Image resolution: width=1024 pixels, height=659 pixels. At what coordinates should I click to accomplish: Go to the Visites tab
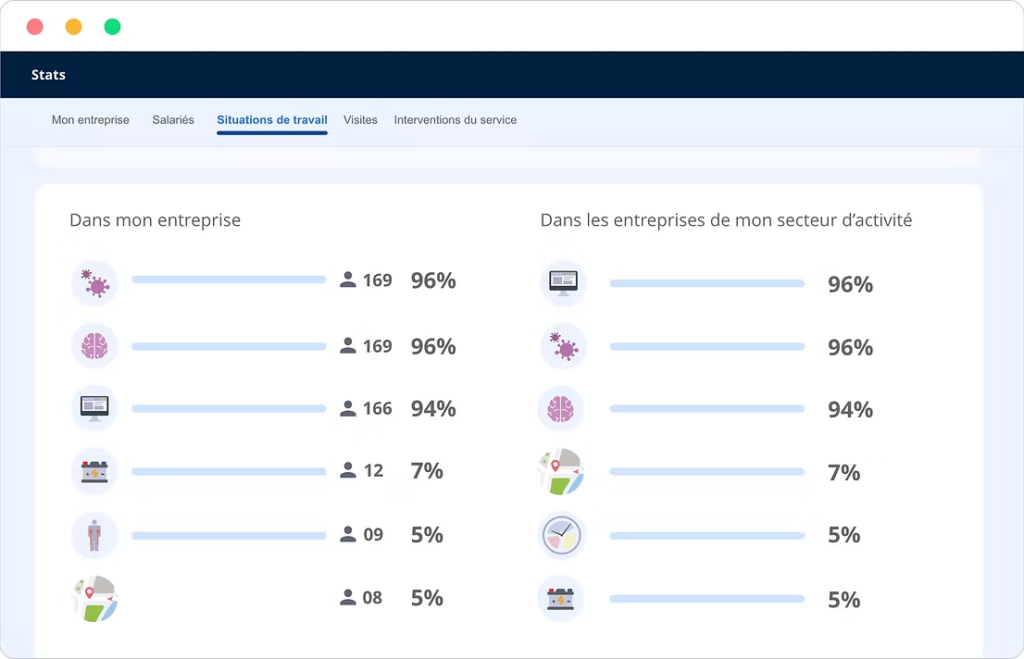click(360, 120)
